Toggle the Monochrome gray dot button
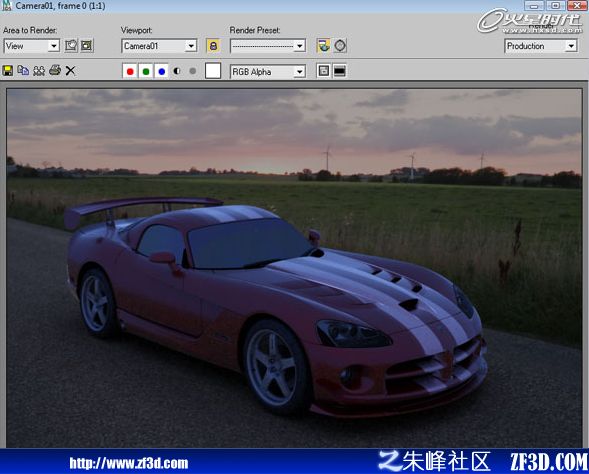Screen dimensions: 589x474 tap(193, 71)
